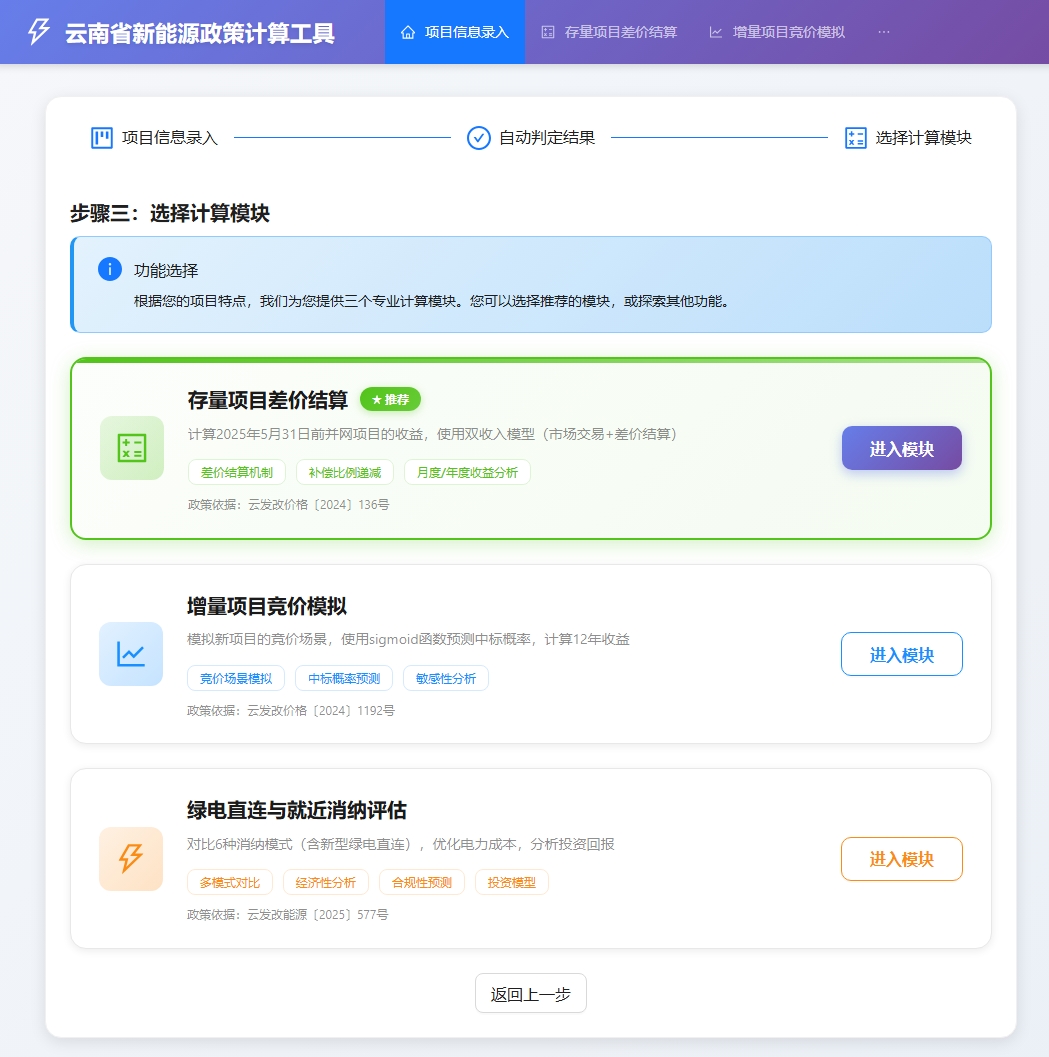Go to 增量项目竞价模拟 navigation tab
The width and height of the screenshot is (1049, 1057).
[777, 32]
